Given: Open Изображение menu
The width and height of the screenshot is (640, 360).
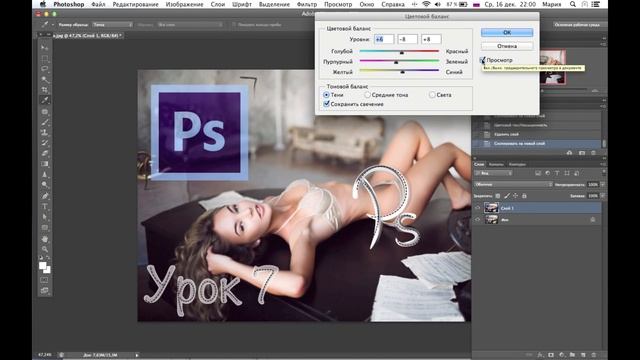Looking at the screenshot, I should pos(184,4).
